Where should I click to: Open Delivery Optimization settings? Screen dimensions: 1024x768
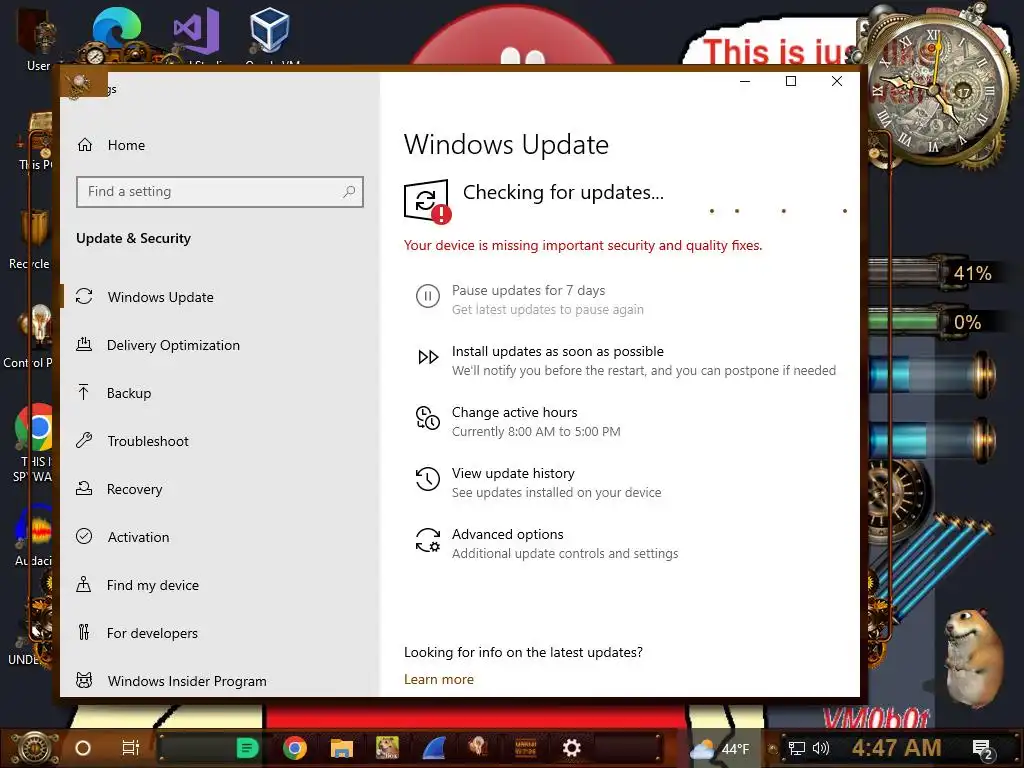click(173, 345)
